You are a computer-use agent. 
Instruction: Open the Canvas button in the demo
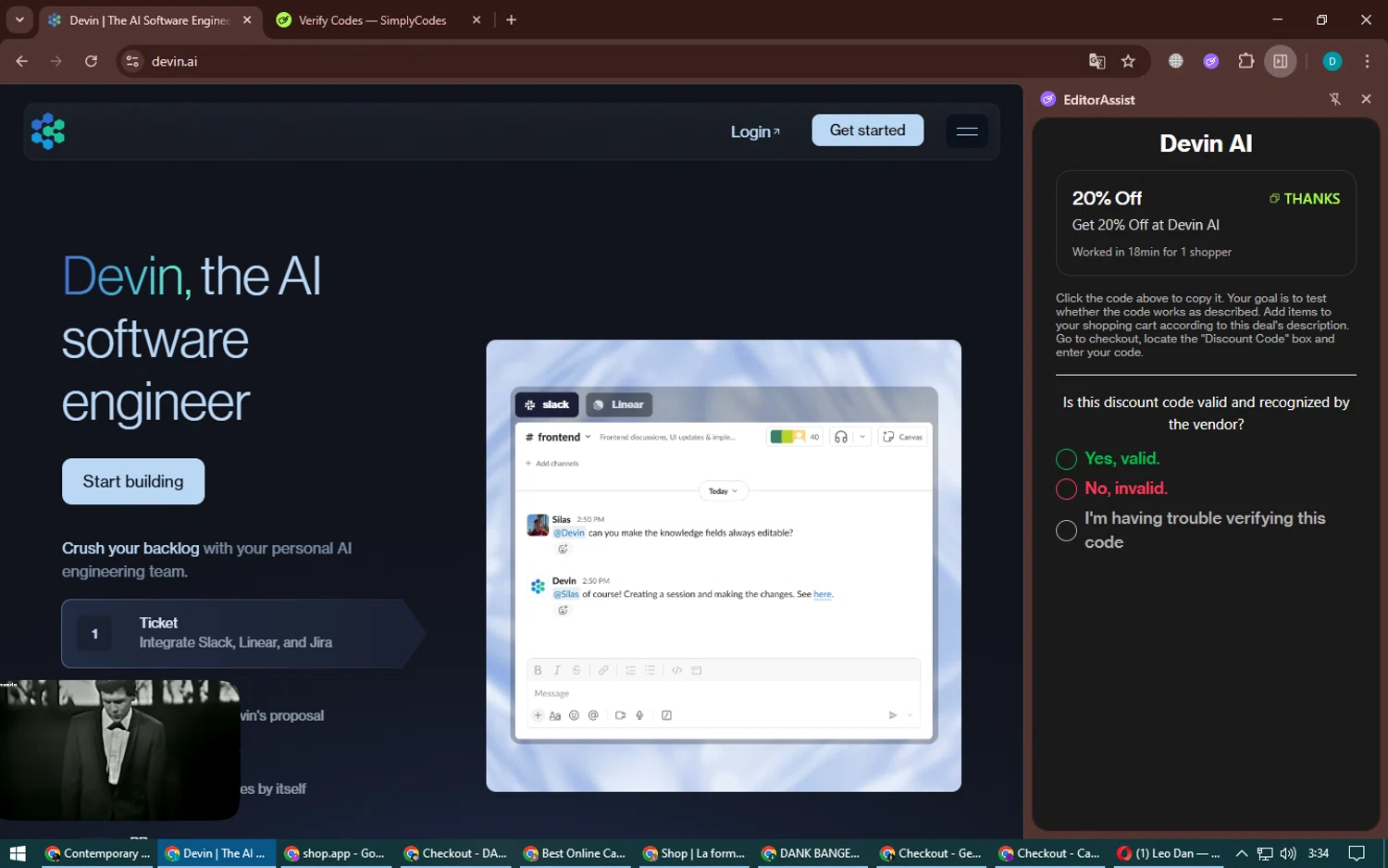click(902, 437)
